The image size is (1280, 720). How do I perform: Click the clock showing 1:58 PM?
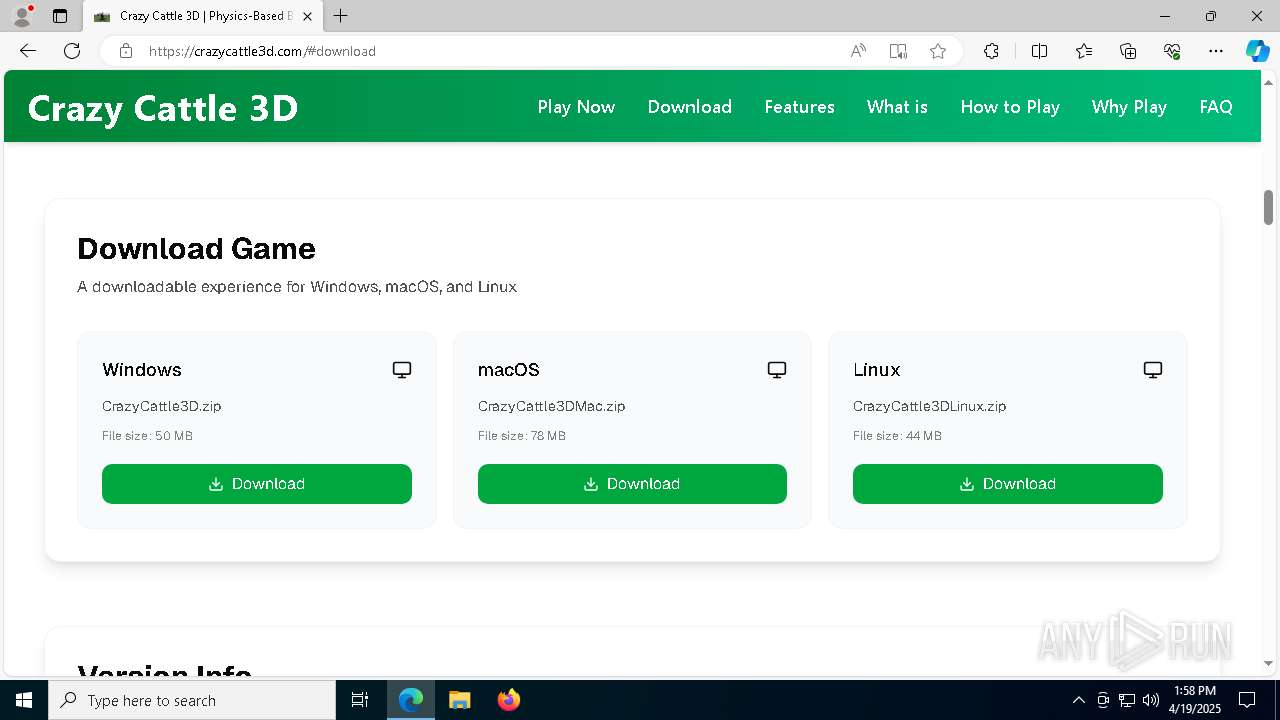(1195, 691)
